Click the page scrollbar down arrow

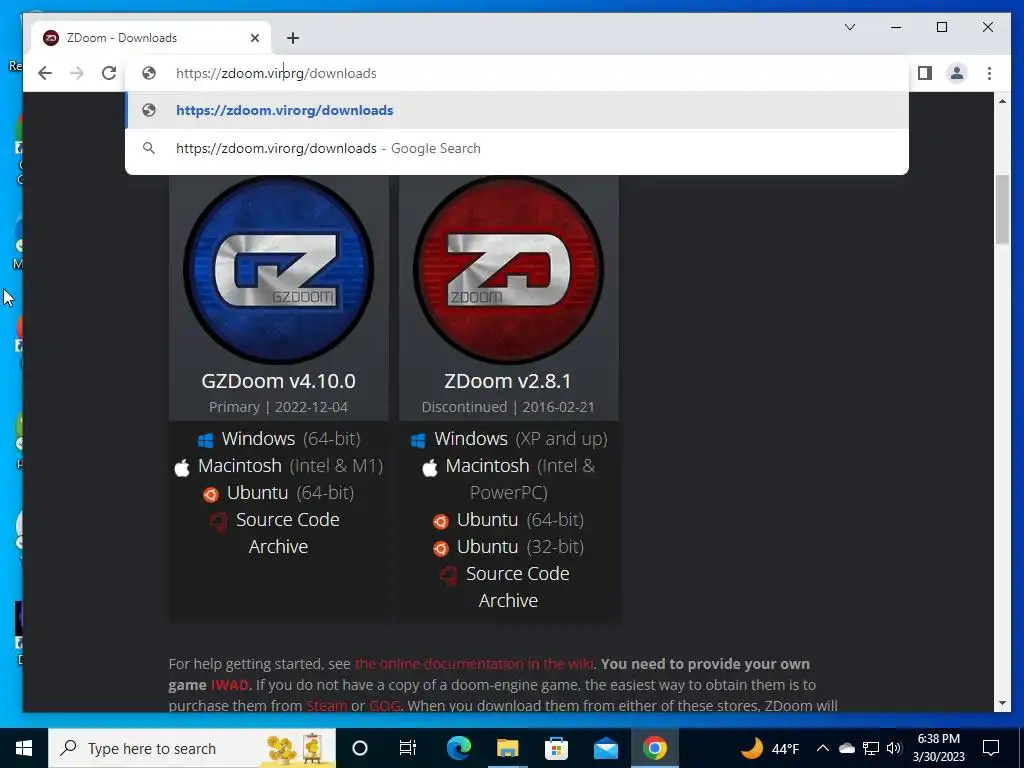tap(1002, 703)
